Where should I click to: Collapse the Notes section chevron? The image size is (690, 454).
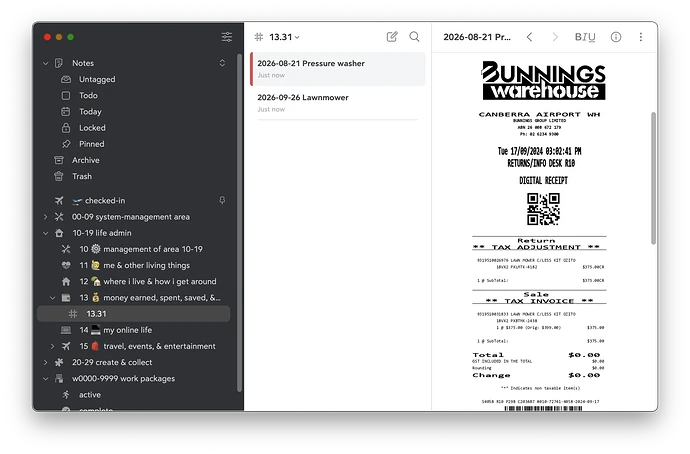pyautogui.click(x=45, y=63)
